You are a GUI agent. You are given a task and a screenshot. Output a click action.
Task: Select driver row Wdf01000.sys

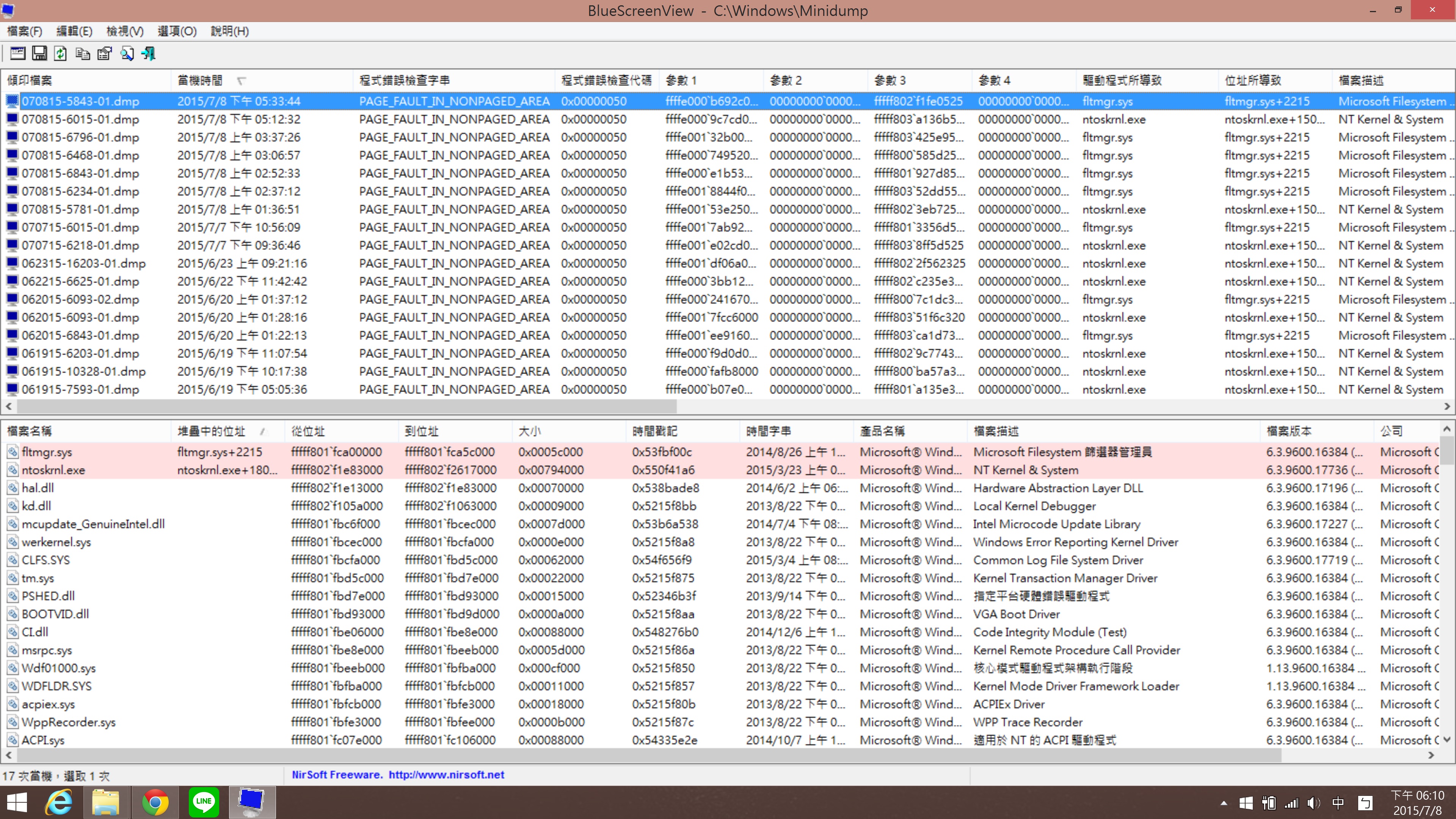59,668
